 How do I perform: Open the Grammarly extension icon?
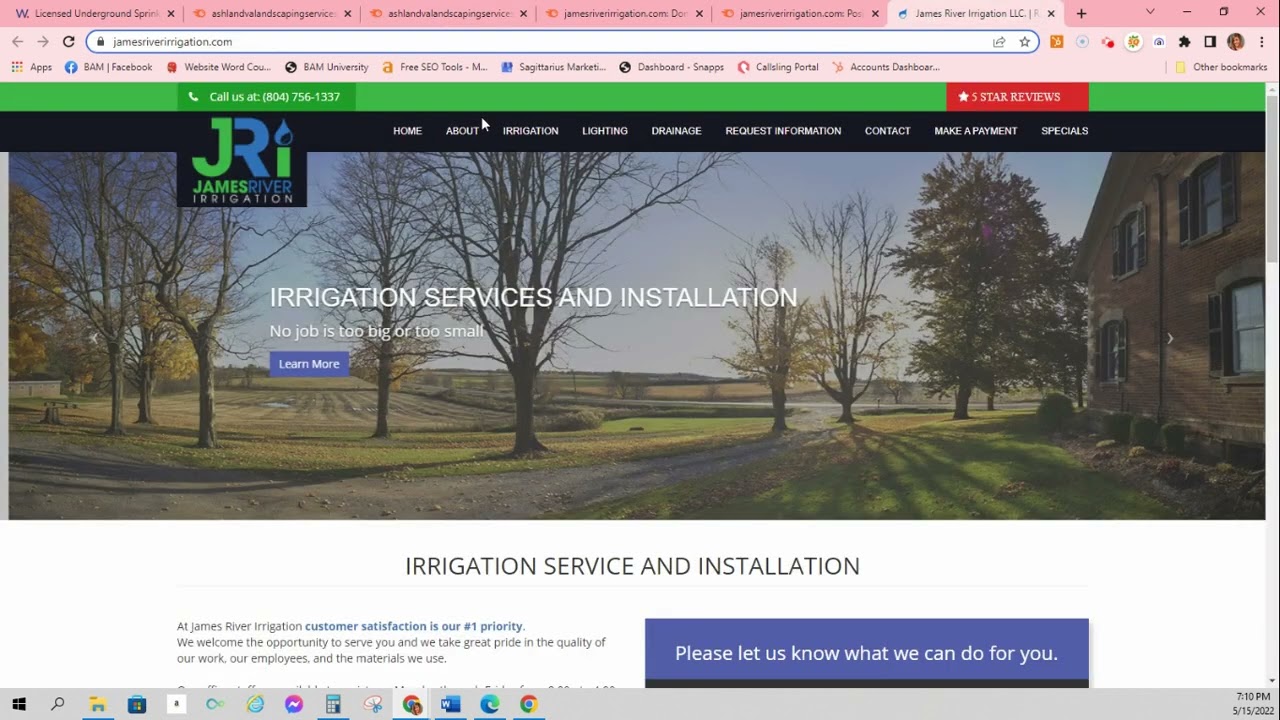pyautogui.click(x=1082, y=41)
